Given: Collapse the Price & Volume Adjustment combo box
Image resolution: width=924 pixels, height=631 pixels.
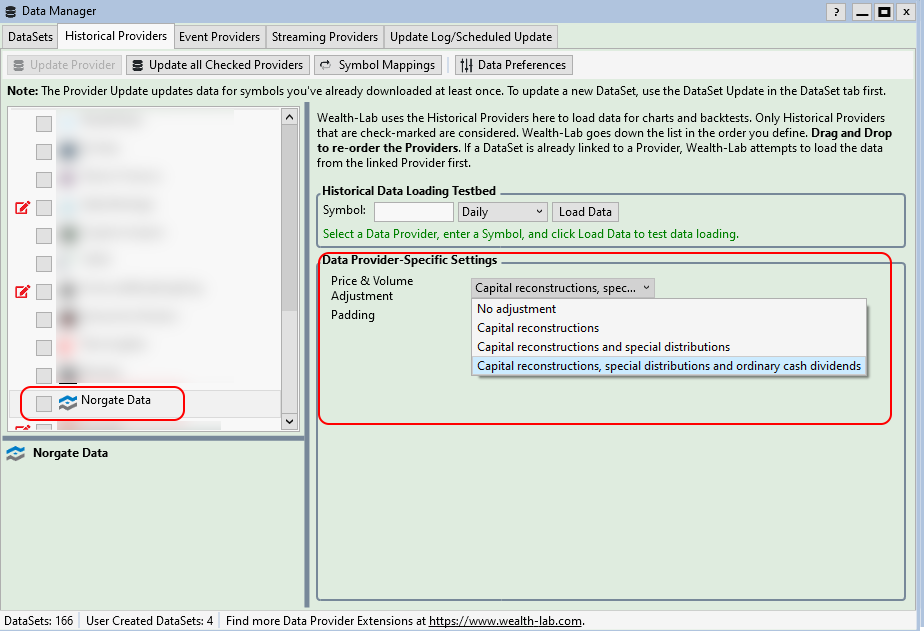Looking at the screenshot, I should point(563,288).
